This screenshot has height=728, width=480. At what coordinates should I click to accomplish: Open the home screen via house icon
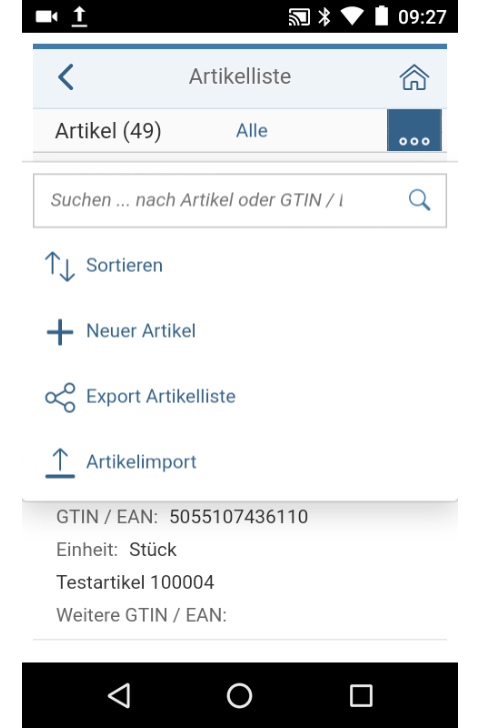click(414, 77)
